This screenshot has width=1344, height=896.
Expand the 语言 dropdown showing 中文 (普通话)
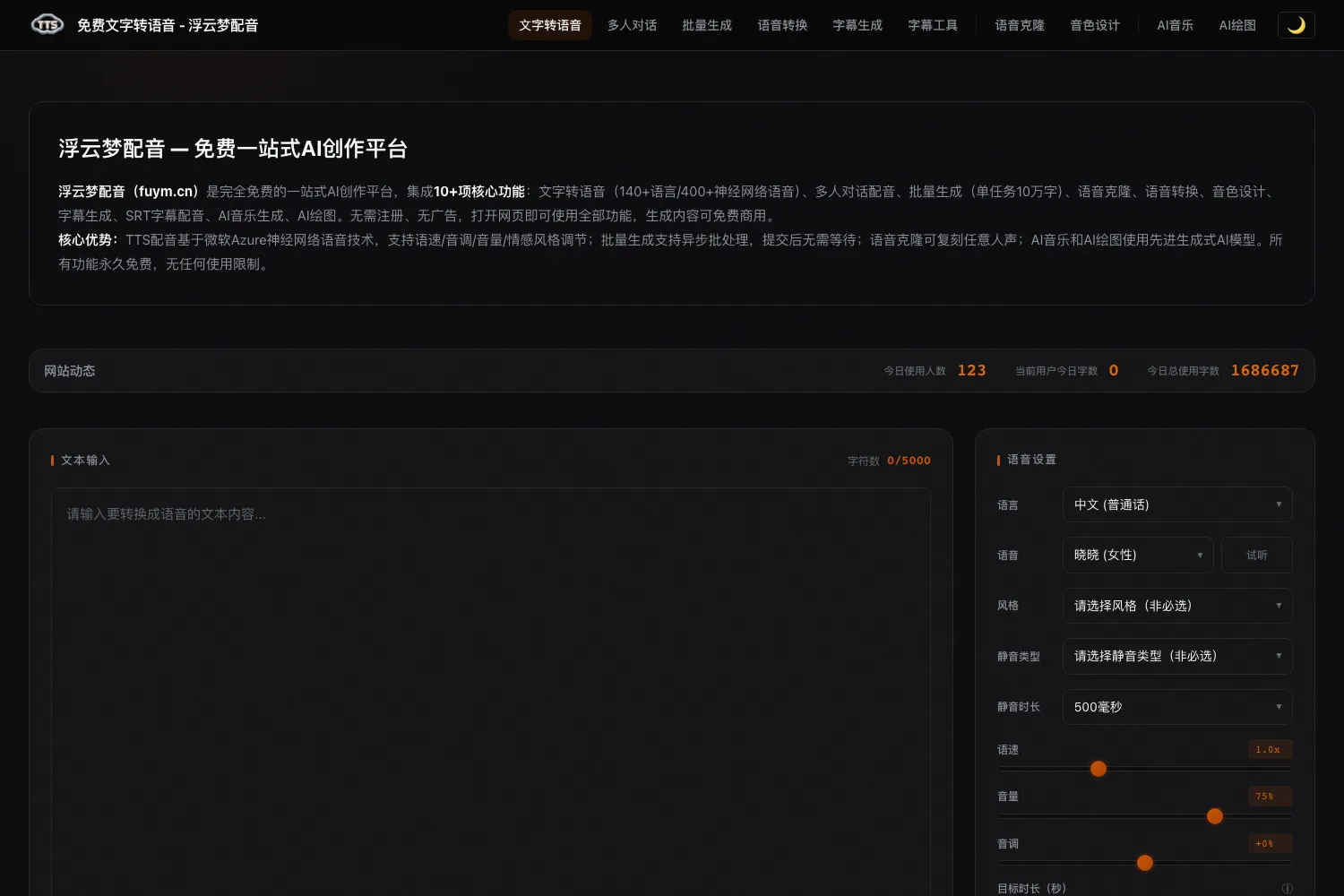(1177, 504)
